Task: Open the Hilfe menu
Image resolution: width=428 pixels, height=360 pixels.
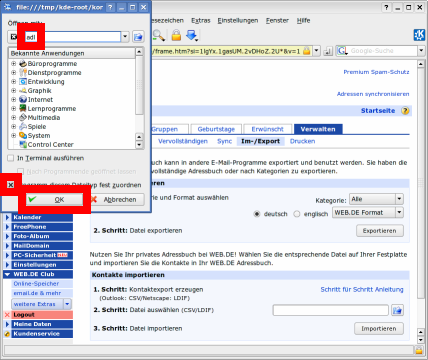Action: 303,21
